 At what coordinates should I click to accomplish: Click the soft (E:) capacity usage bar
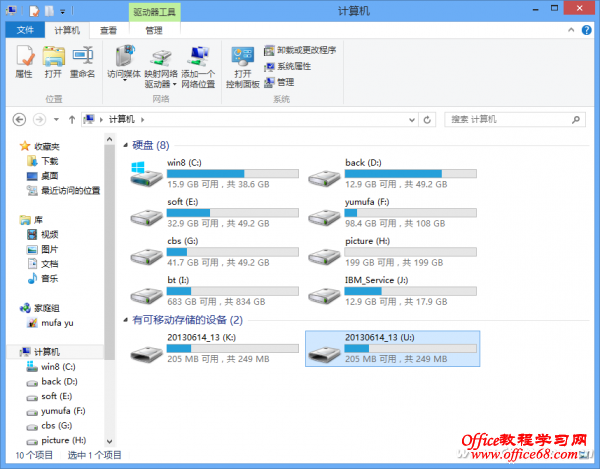pyautogui.click(x=233, y=213)
